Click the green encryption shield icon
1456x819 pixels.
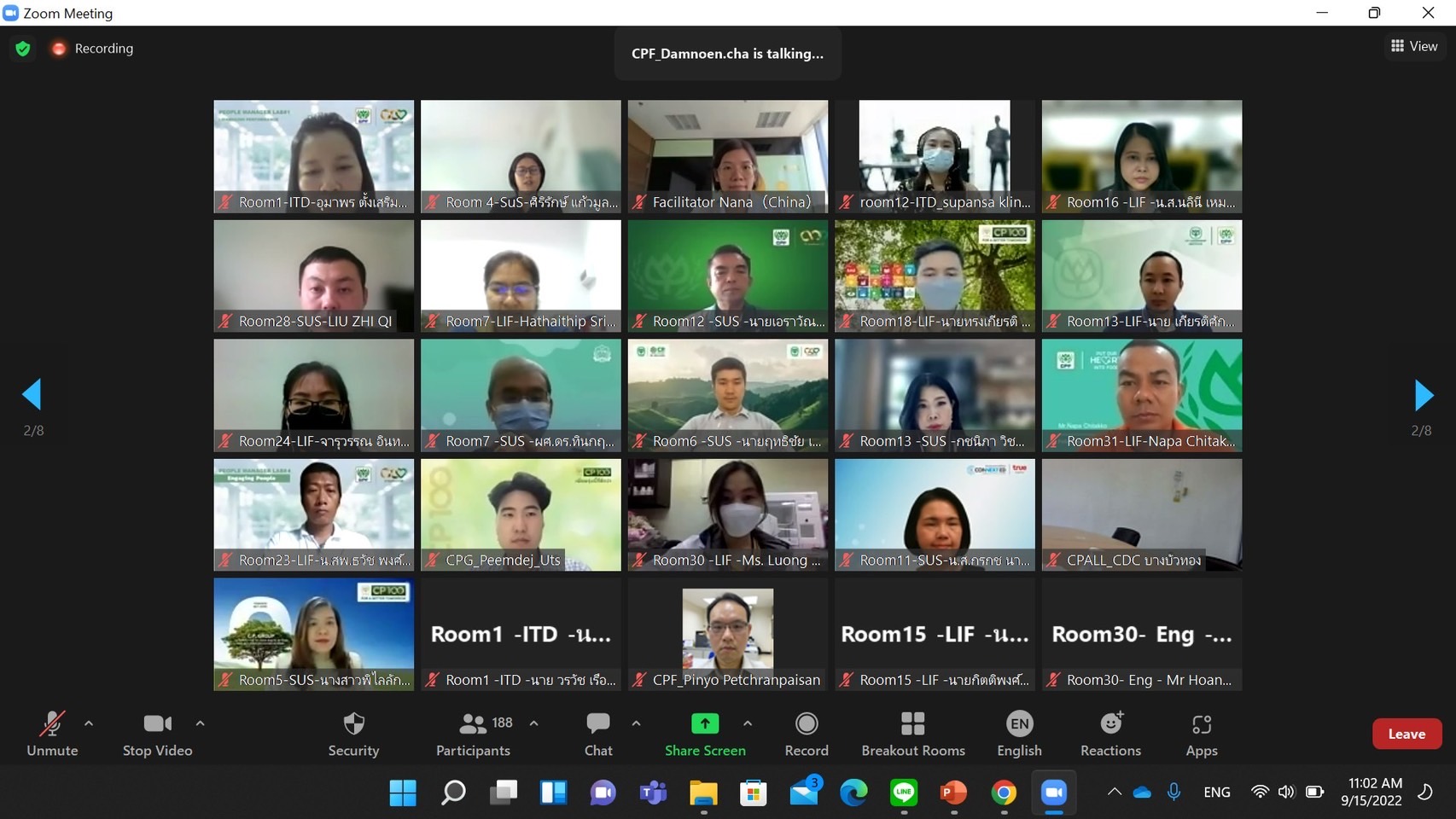pyautogui.click(x=23, y=49)
